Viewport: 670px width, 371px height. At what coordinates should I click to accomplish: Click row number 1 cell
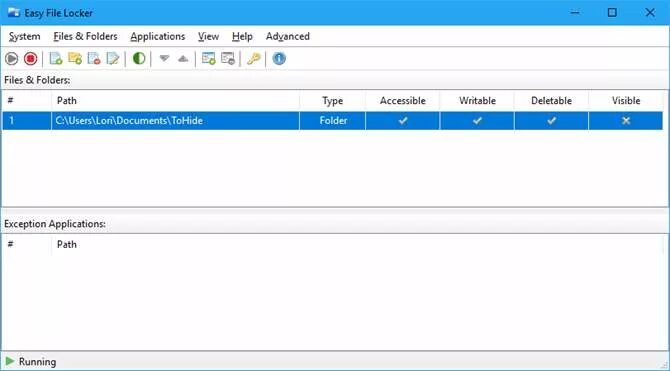point(26,121)
